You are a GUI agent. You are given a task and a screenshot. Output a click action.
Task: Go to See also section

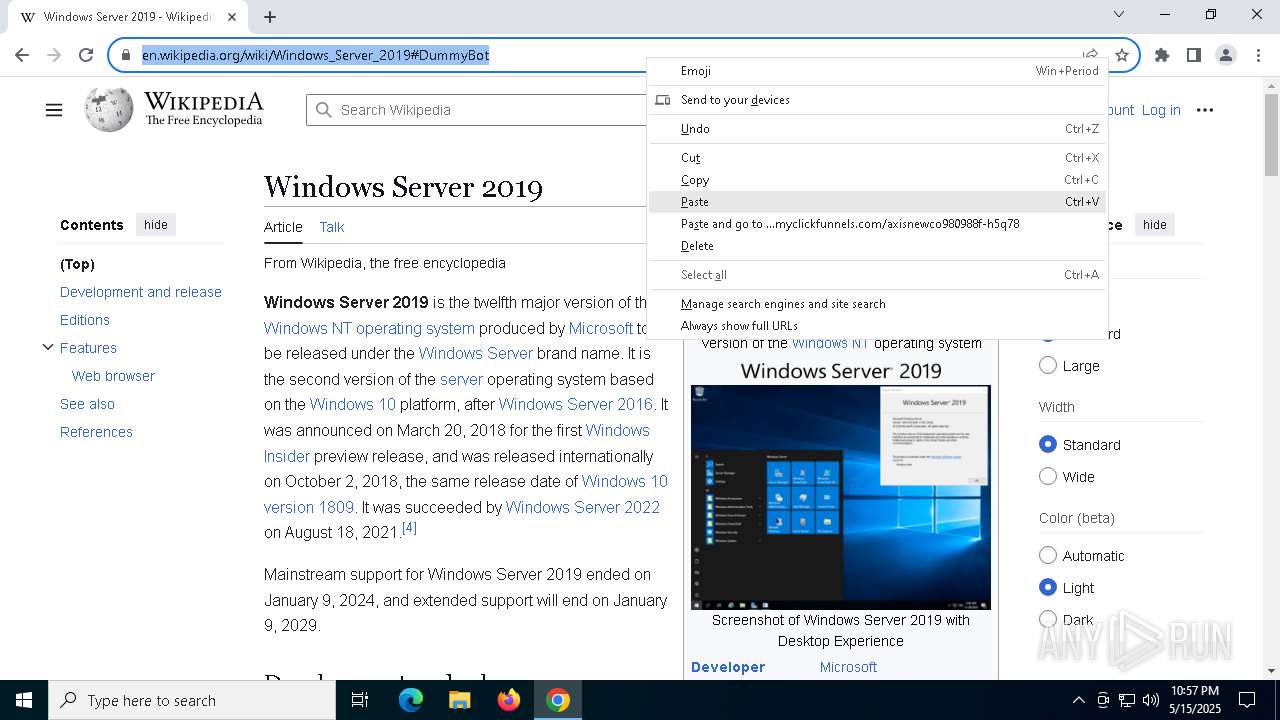[87, 404]
